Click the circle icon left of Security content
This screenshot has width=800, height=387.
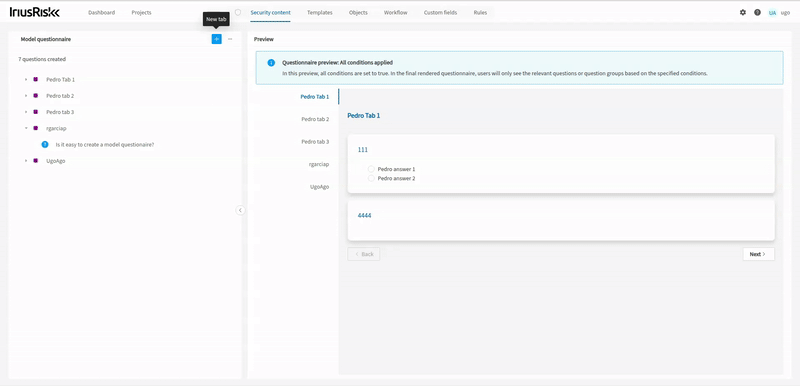pos(238,12)
